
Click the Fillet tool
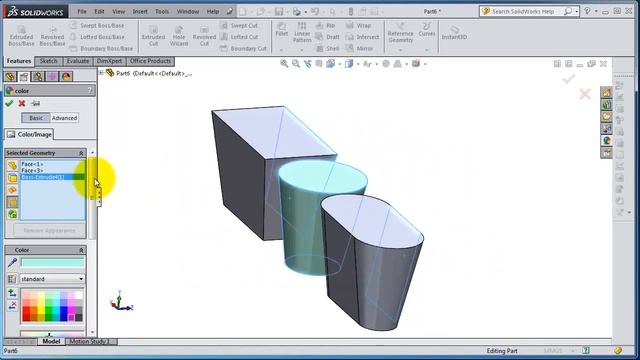click(282, 30)
